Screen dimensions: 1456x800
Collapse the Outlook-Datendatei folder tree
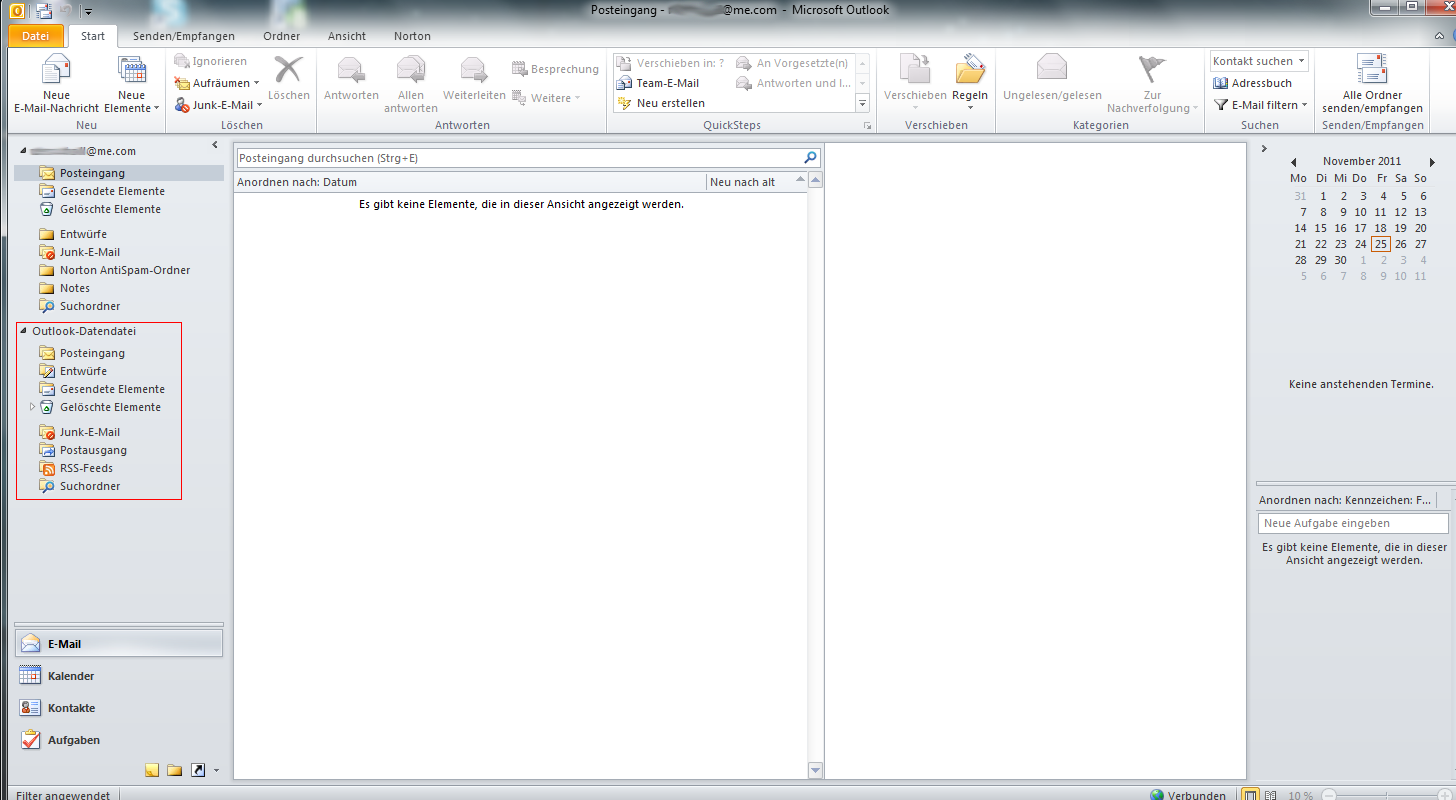point(23,331)
